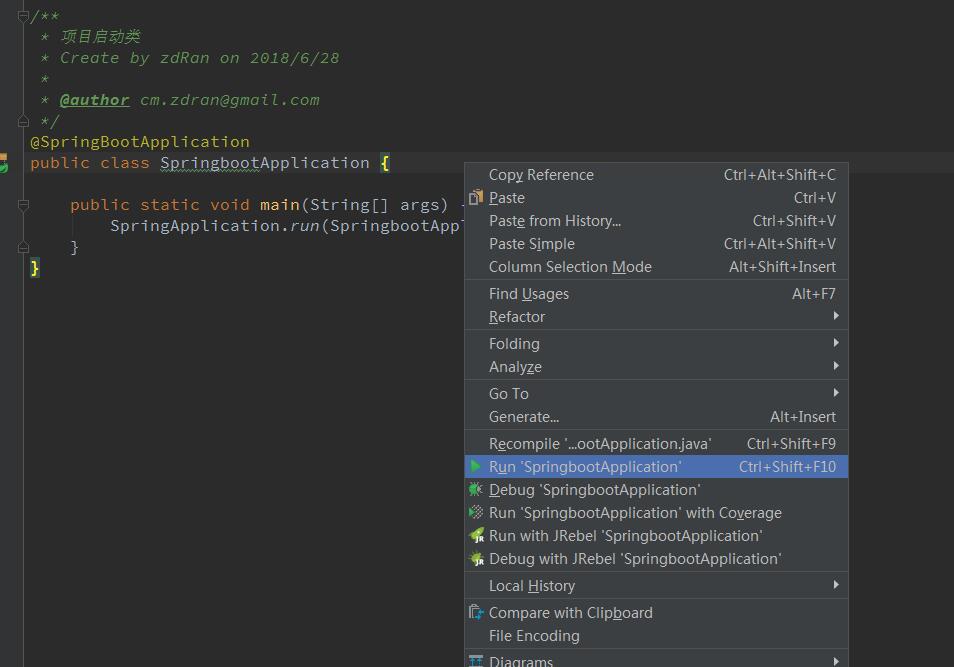Screen dimensions: 954x667
Task: Open File Encoding option
Action: [656, 636]
